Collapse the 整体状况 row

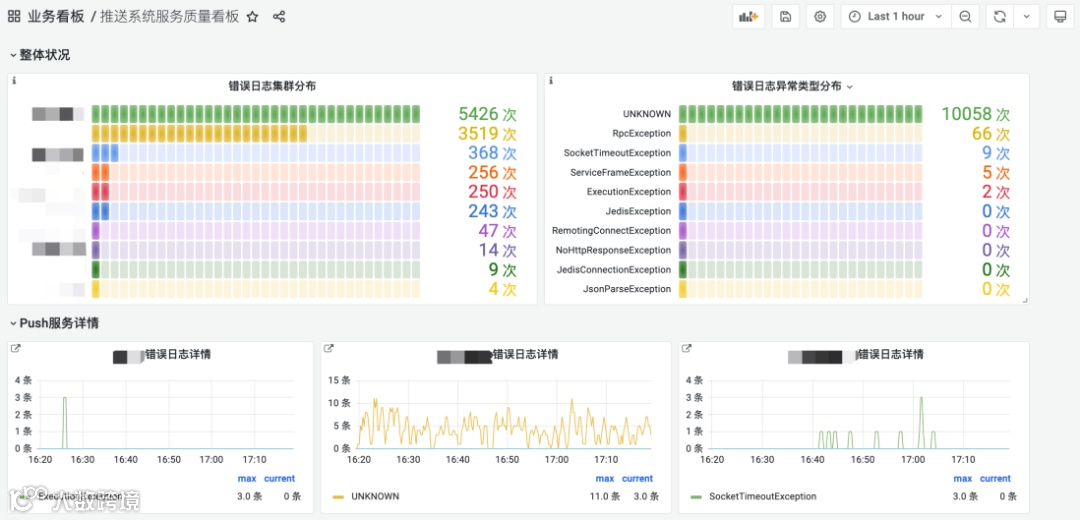pyautogui.click(x=40, y=55)
